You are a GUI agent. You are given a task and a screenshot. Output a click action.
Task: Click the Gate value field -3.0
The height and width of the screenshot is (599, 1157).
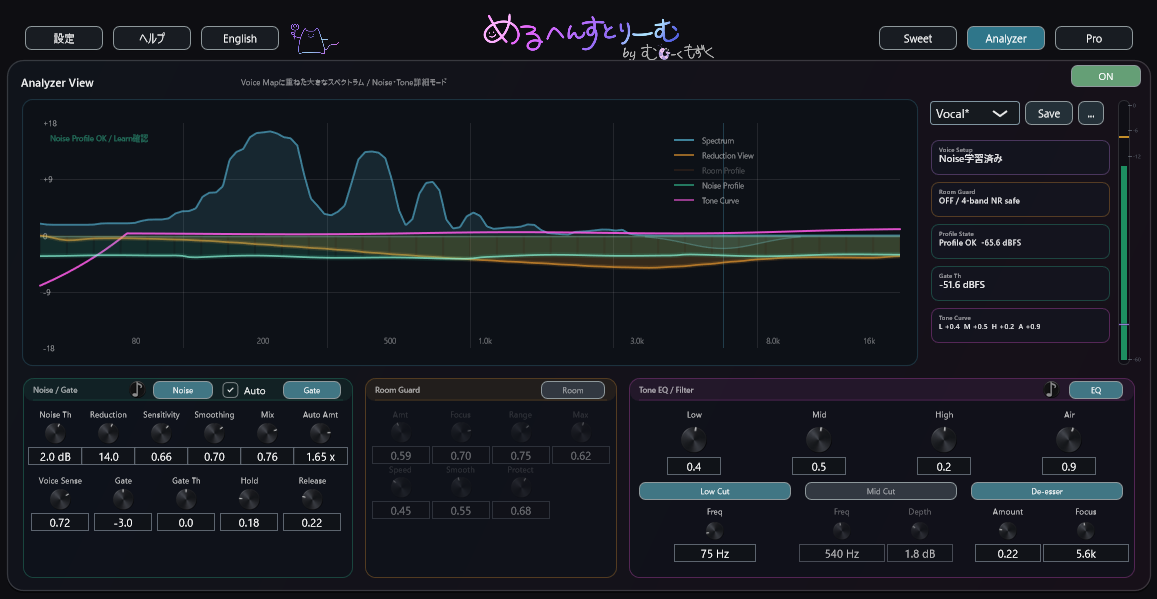coord(122,522)
